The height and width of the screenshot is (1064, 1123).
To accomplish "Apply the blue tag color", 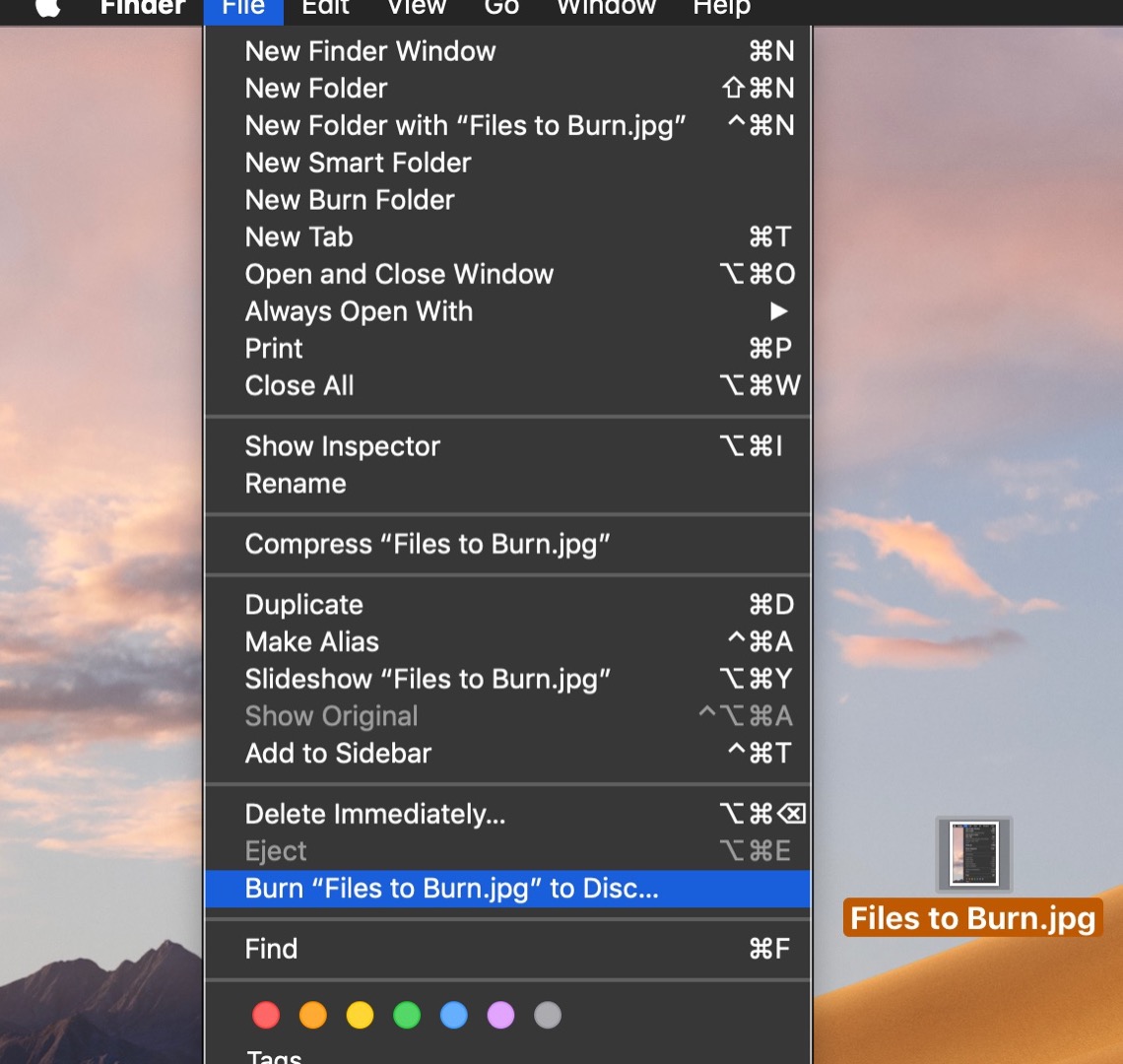I will (454, 1015).
